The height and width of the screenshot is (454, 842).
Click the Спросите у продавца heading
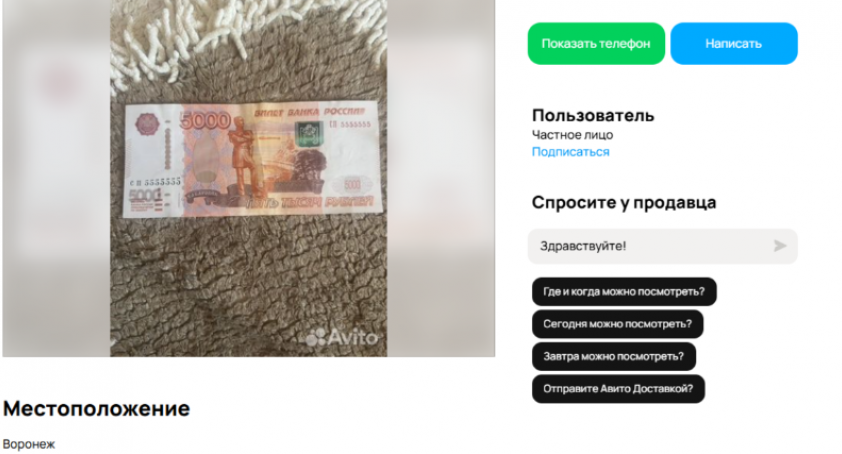click(624, 203)
